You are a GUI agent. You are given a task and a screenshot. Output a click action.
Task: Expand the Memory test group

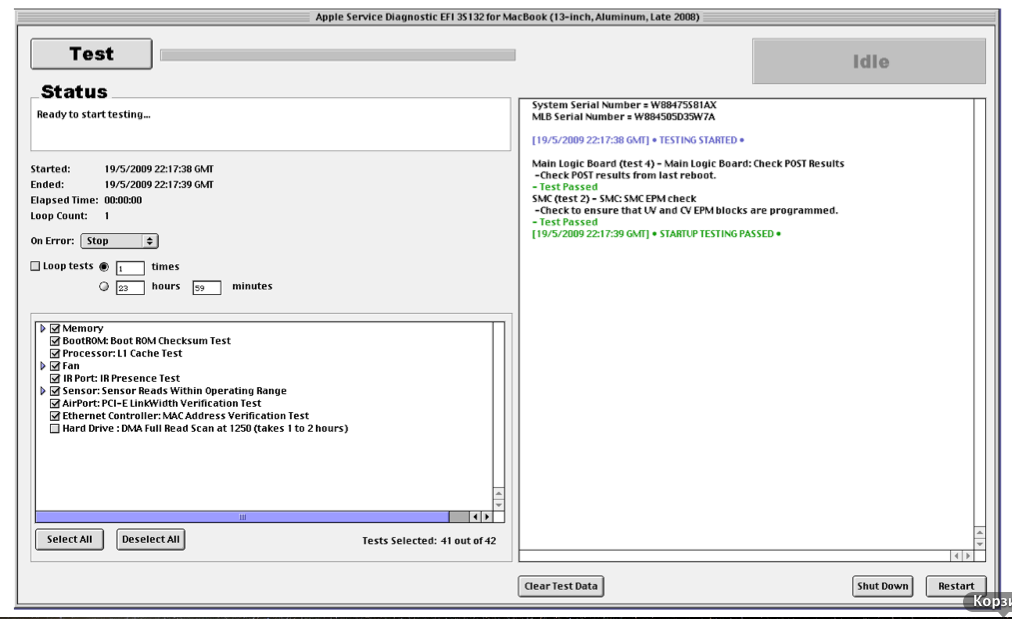(43, 329)
